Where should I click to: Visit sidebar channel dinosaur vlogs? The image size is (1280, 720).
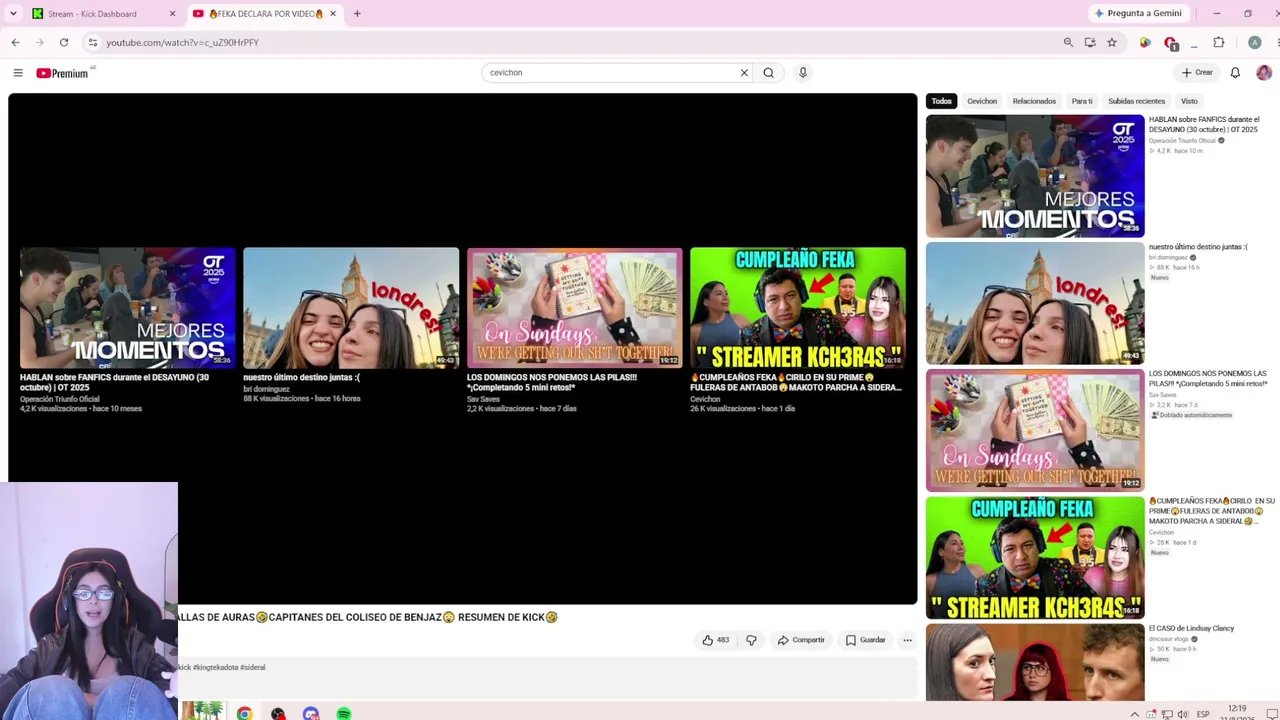1168,638
